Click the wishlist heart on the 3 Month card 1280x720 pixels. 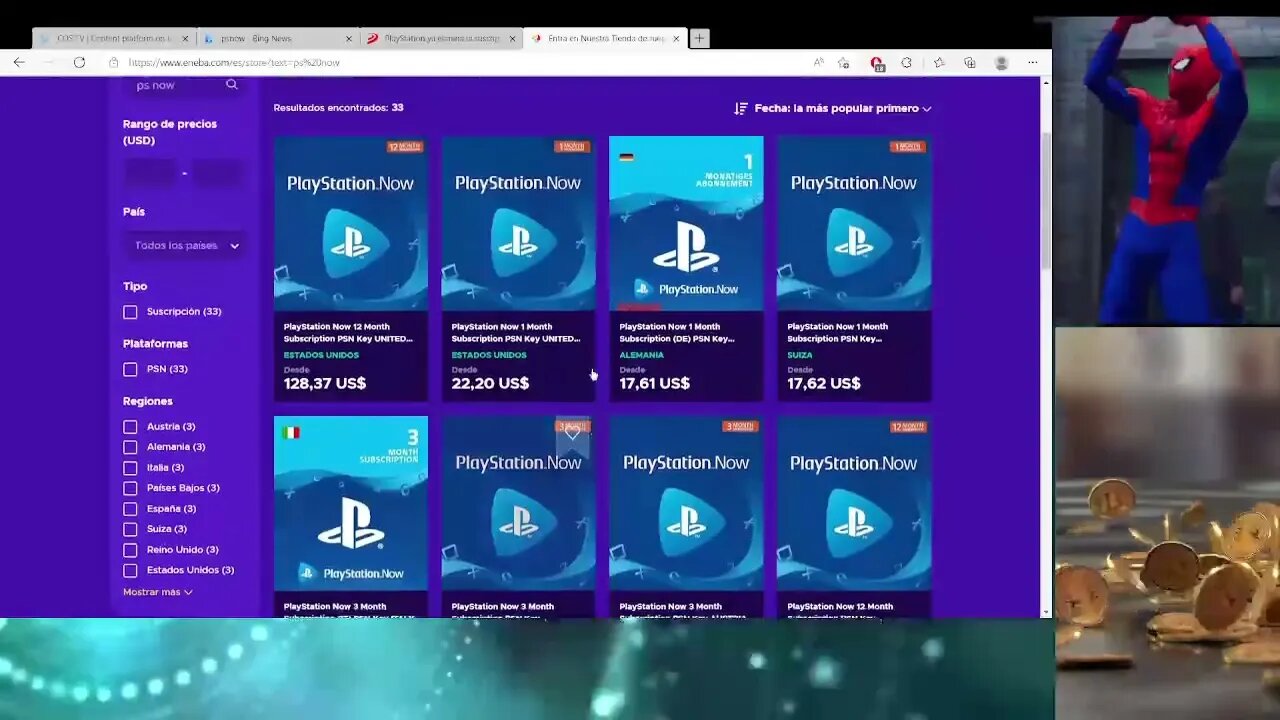pos(572,434)
